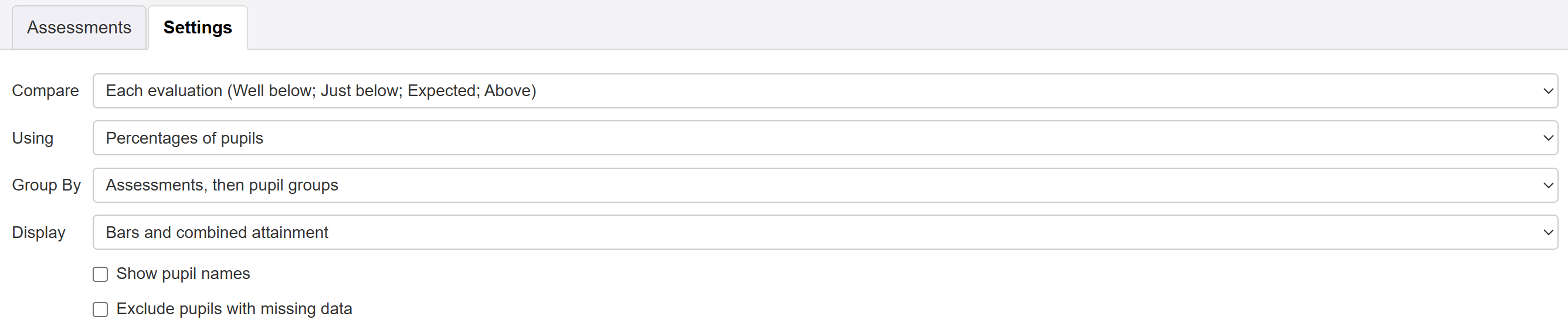Switch to the Assessments tab
Image resolution: width=1568 pixels, height=323 pixels.
coord(79,28)
